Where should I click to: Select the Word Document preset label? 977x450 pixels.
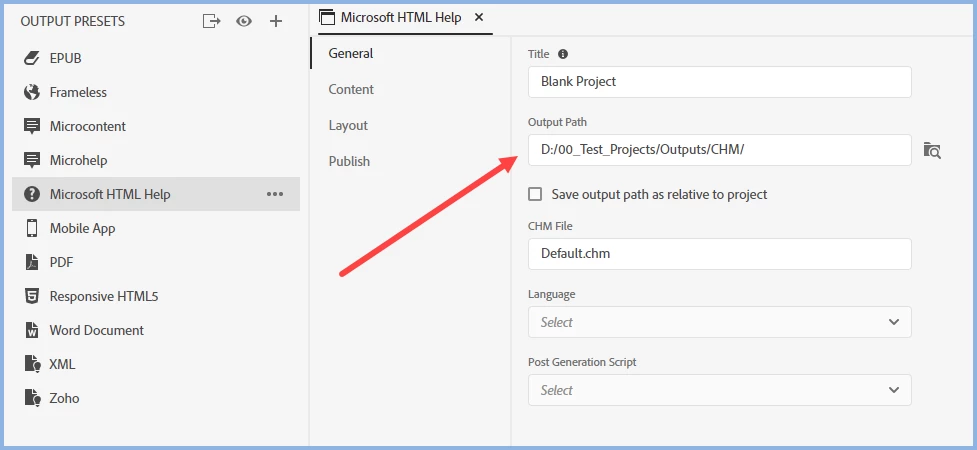[x=97, y=330]
